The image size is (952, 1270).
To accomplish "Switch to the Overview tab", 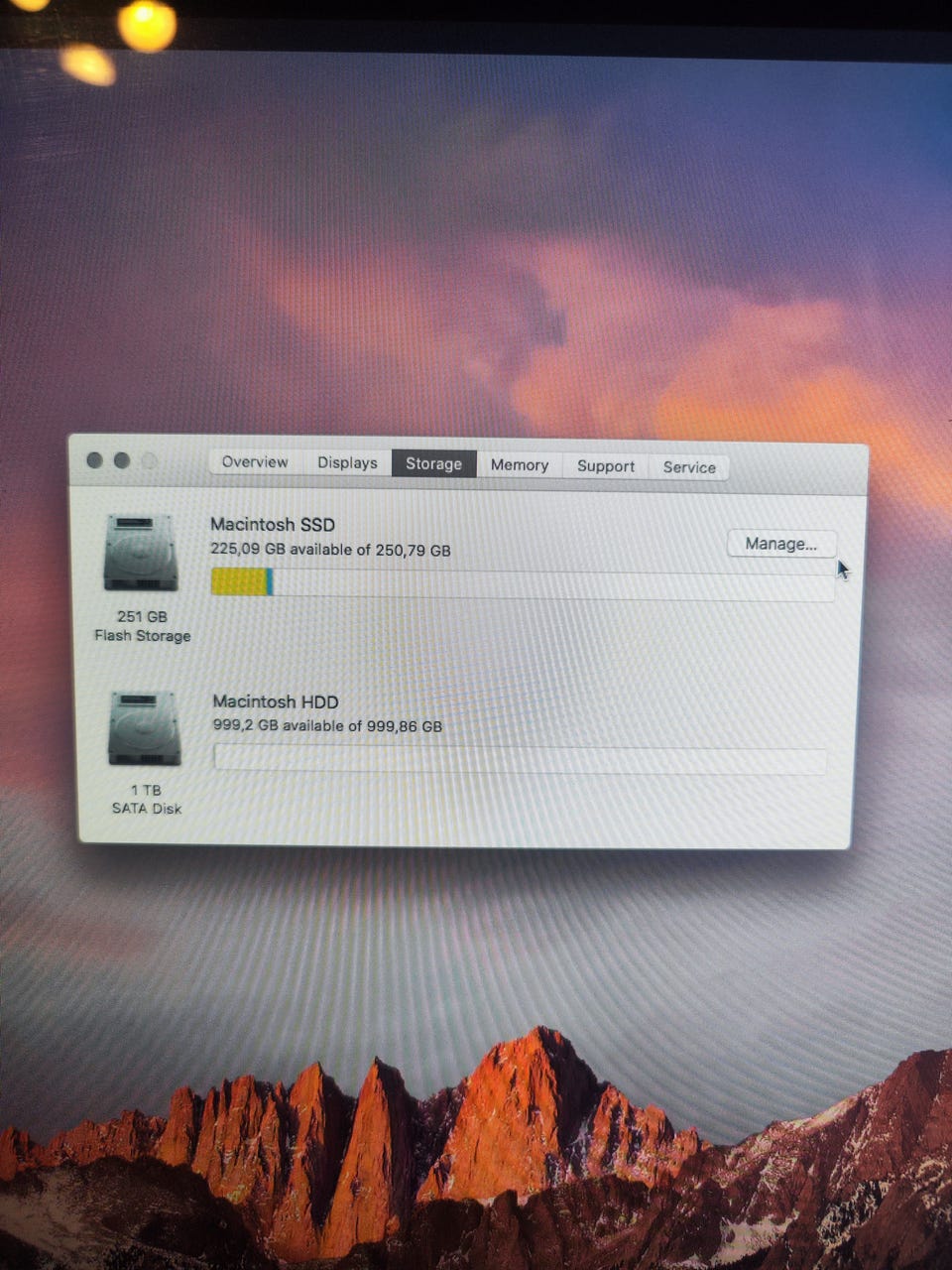I will 255,462.
